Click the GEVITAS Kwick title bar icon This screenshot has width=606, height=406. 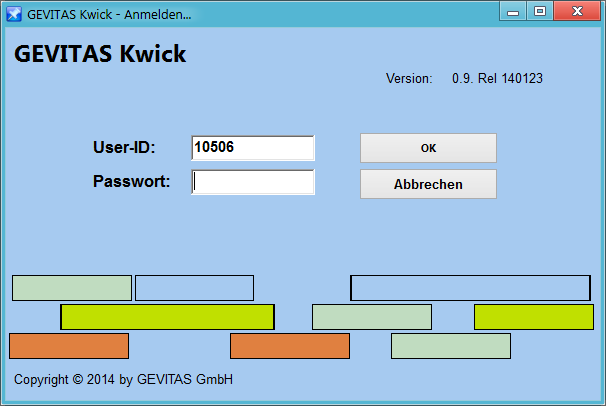pyautogui.click(x=14, y=14)
